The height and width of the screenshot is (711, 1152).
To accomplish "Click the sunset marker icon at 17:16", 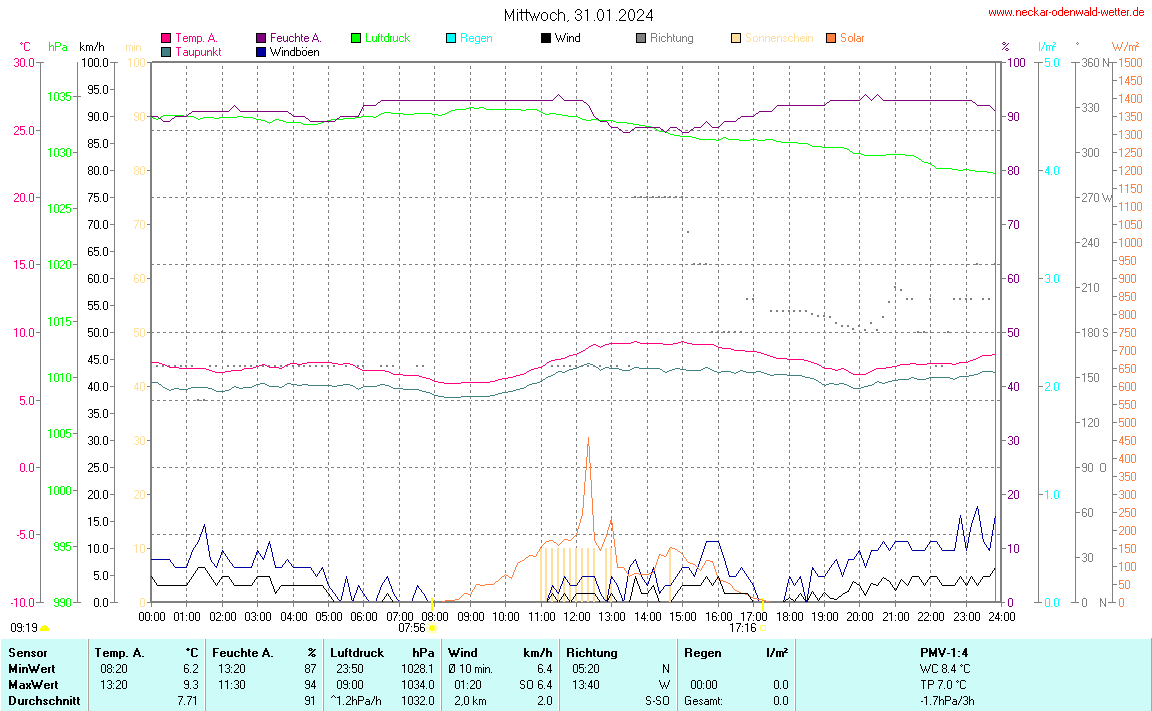I will (763, 629).
